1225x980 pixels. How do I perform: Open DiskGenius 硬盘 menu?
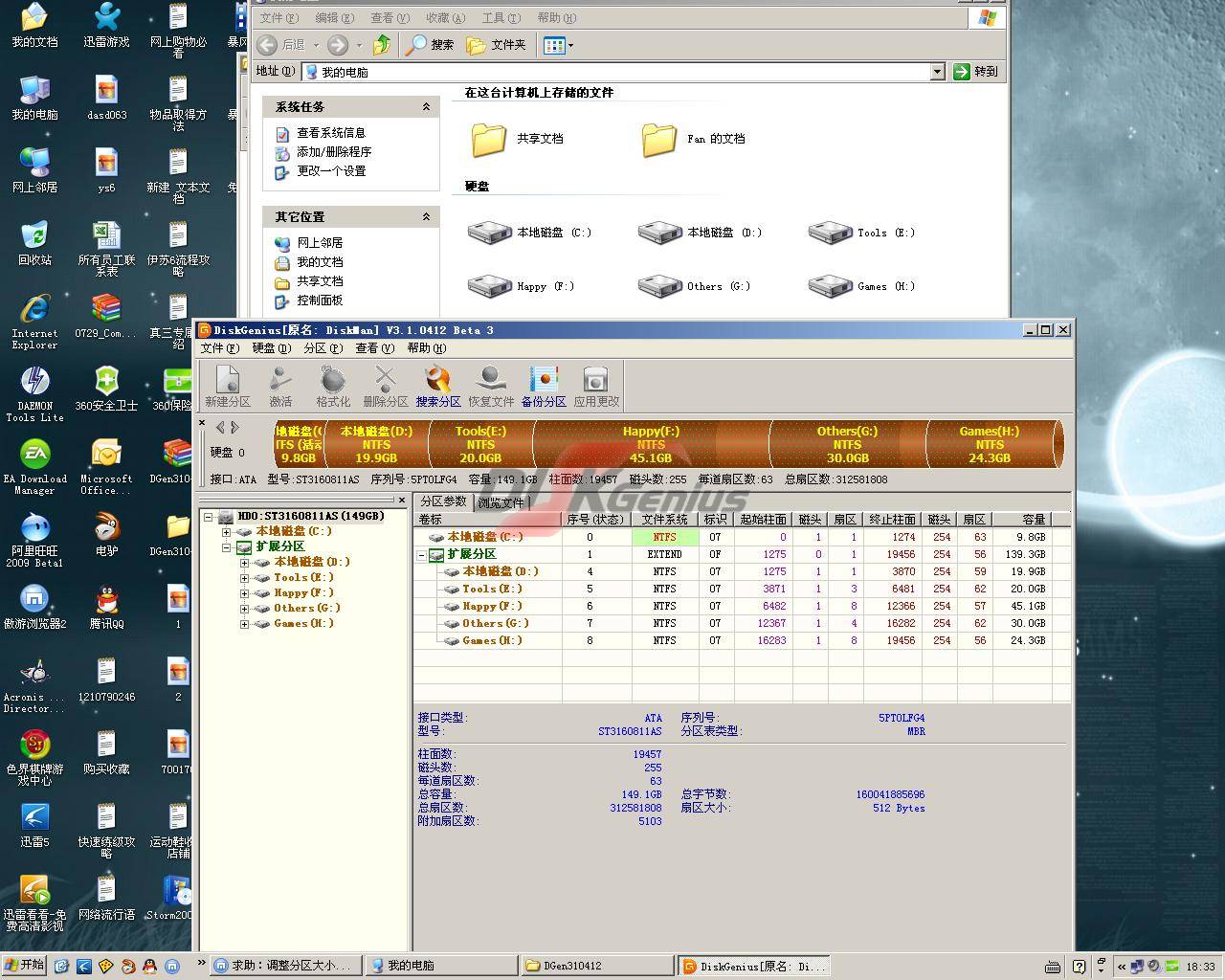(x=271, y=348)
